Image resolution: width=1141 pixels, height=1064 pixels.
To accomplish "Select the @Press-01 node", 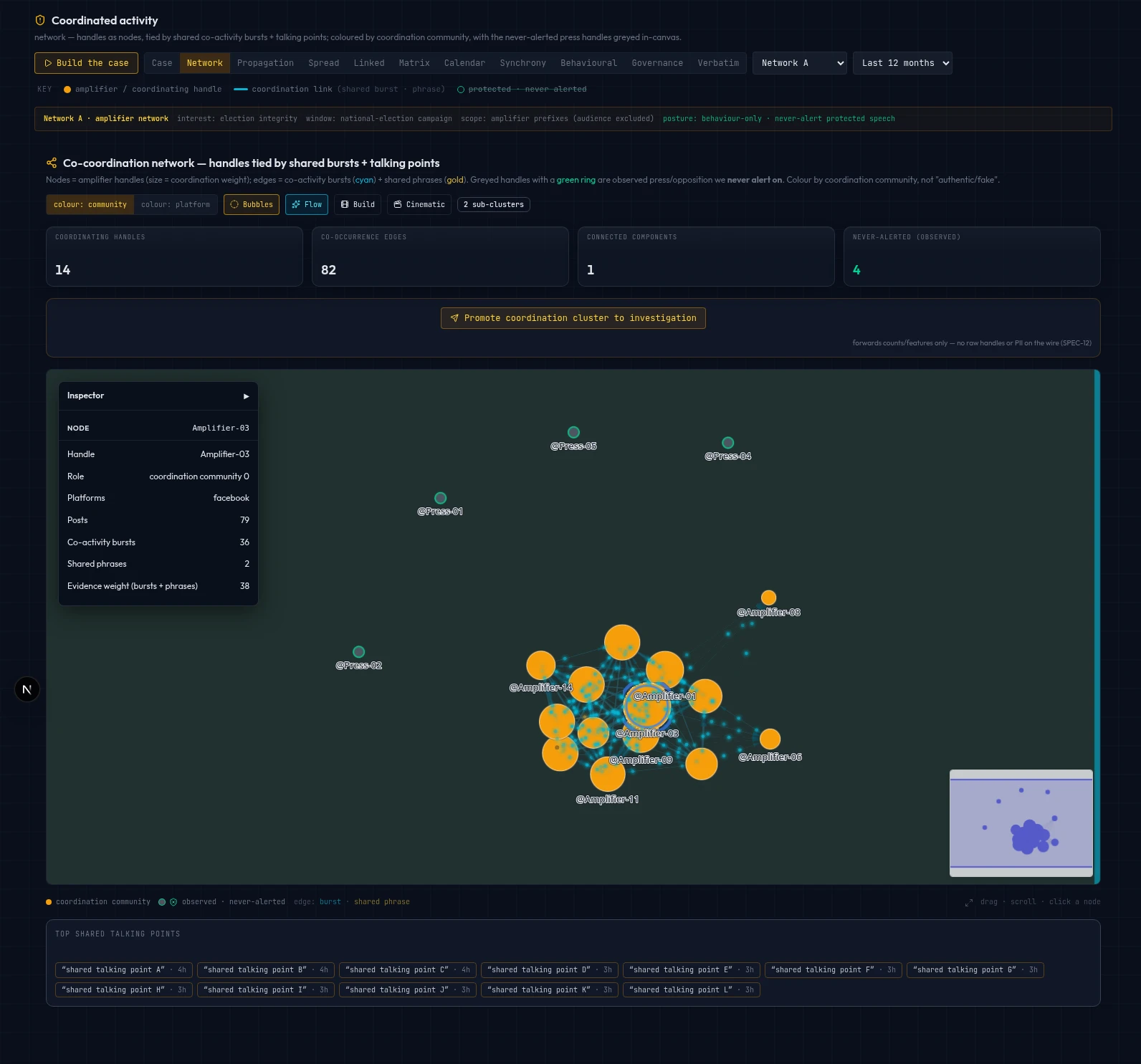I will [x=441, y=498].
